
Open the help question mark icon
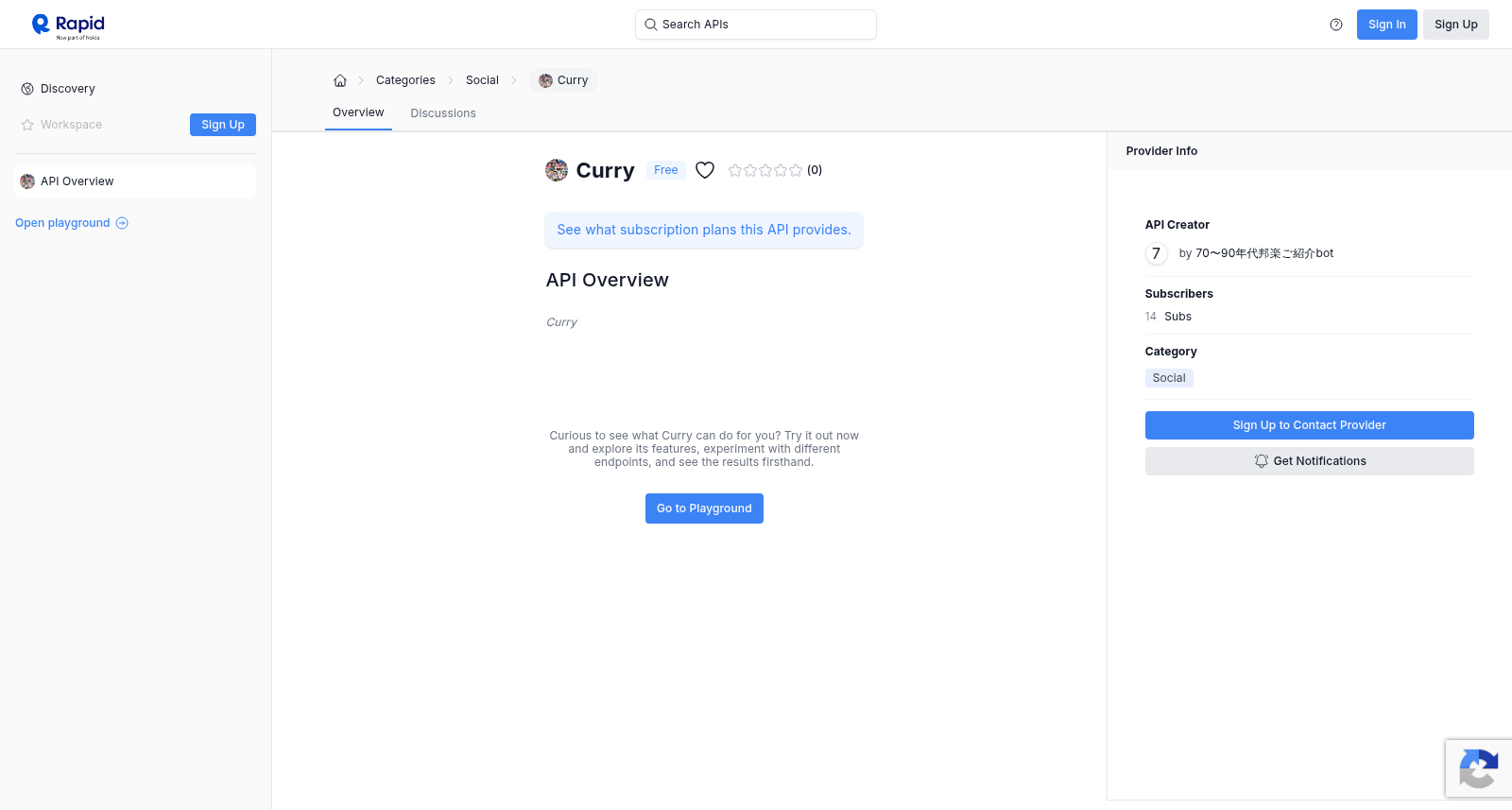[x=1336, y=25]
